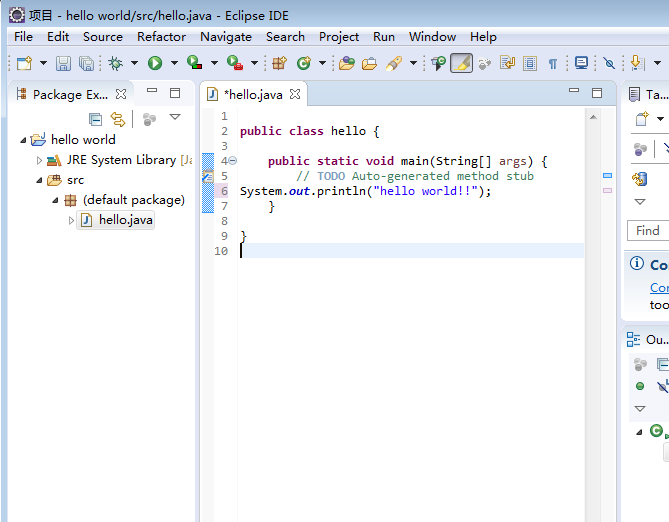Click the New Java Class icon
This screenshot has width=669, height=522.
[x=303, y=63]
